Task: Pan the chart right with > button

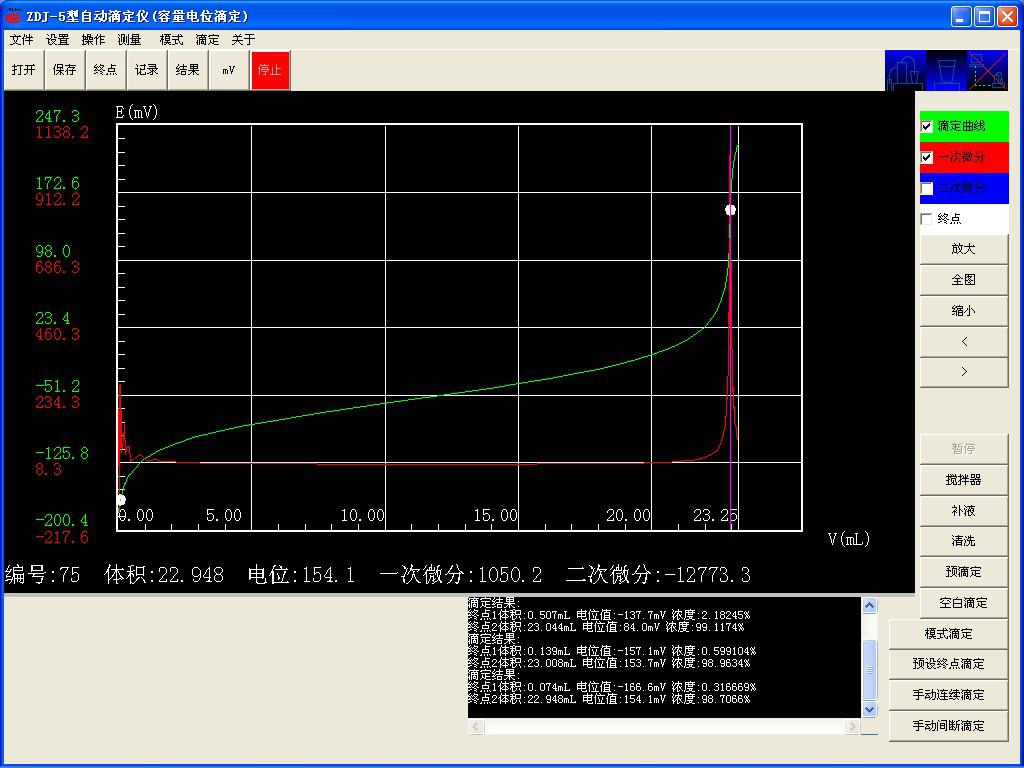Action: (963, 372)
